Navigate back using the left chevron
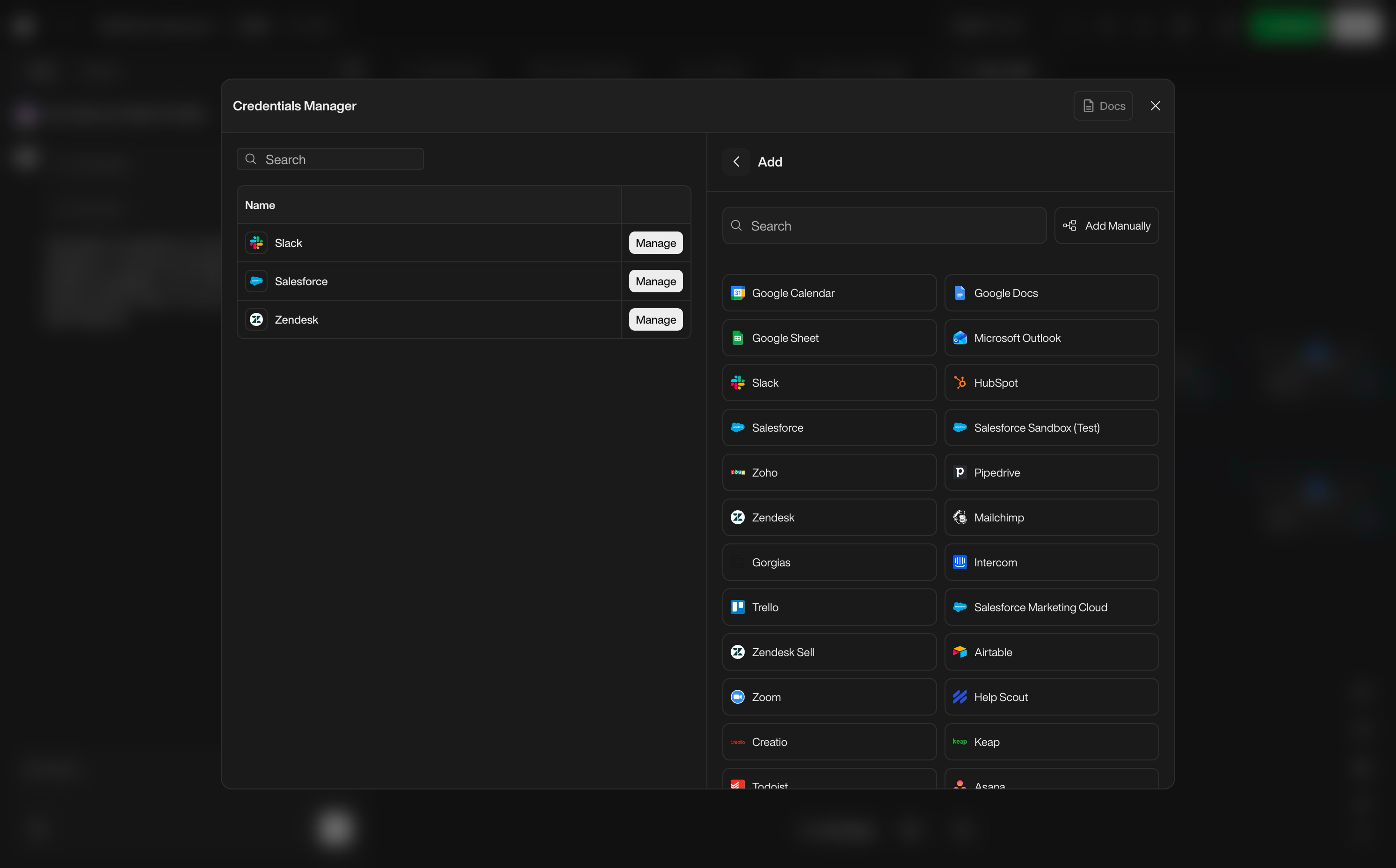 coord(737,162)
